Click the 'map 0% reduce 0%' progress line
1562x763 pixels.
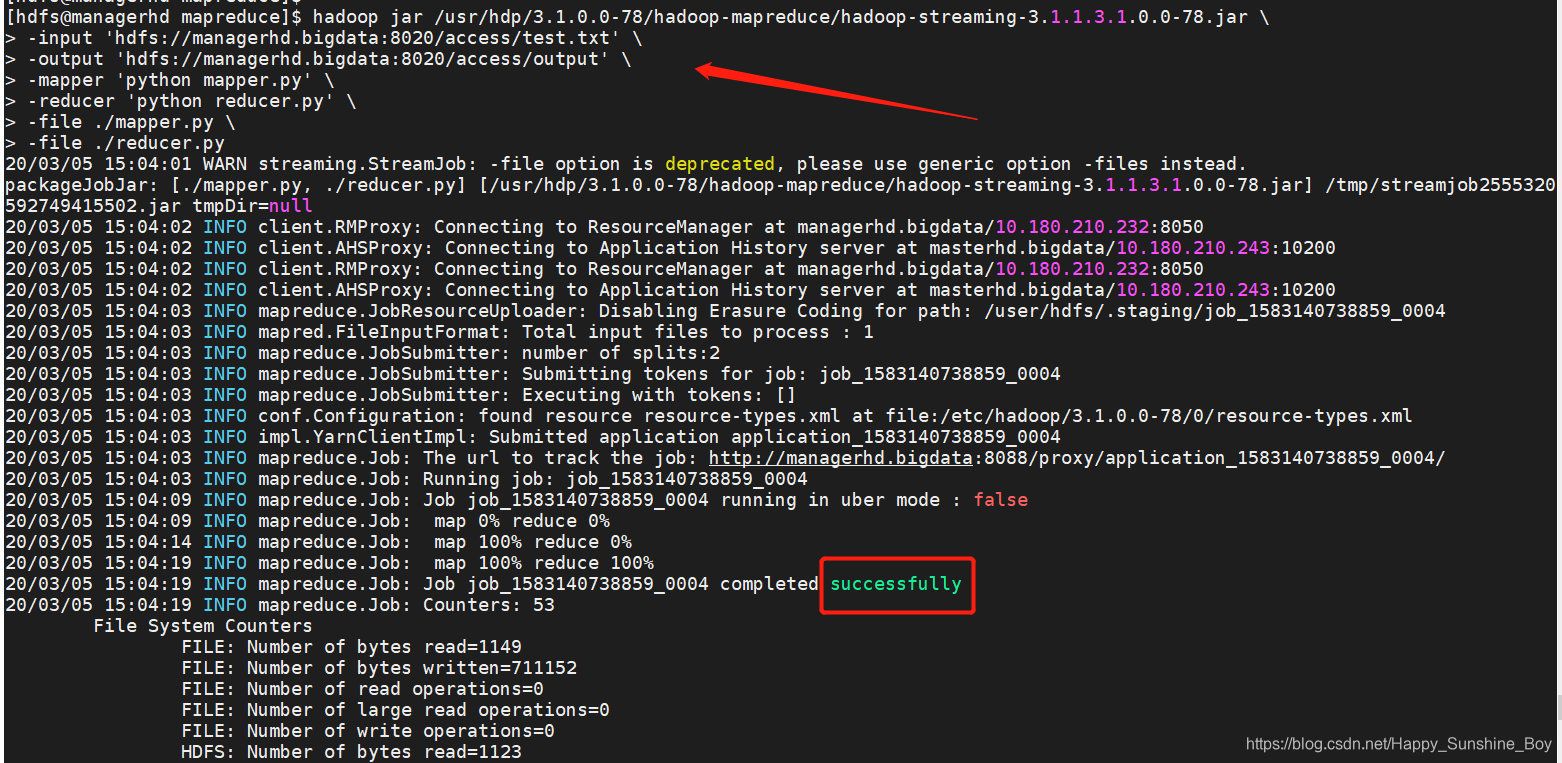coord(522,521)
